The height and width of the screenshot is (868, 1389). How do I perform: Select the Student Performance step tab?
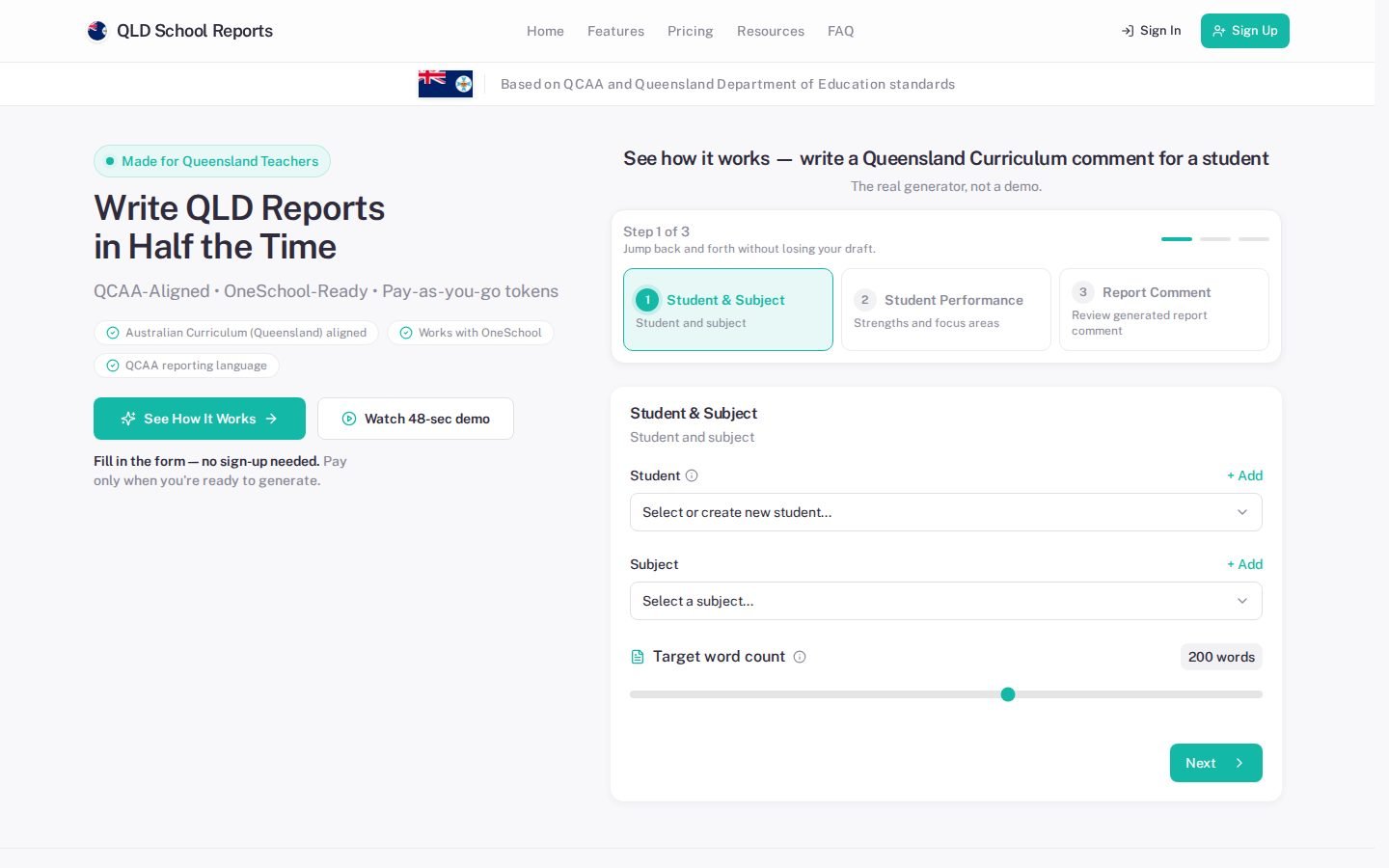946,310
